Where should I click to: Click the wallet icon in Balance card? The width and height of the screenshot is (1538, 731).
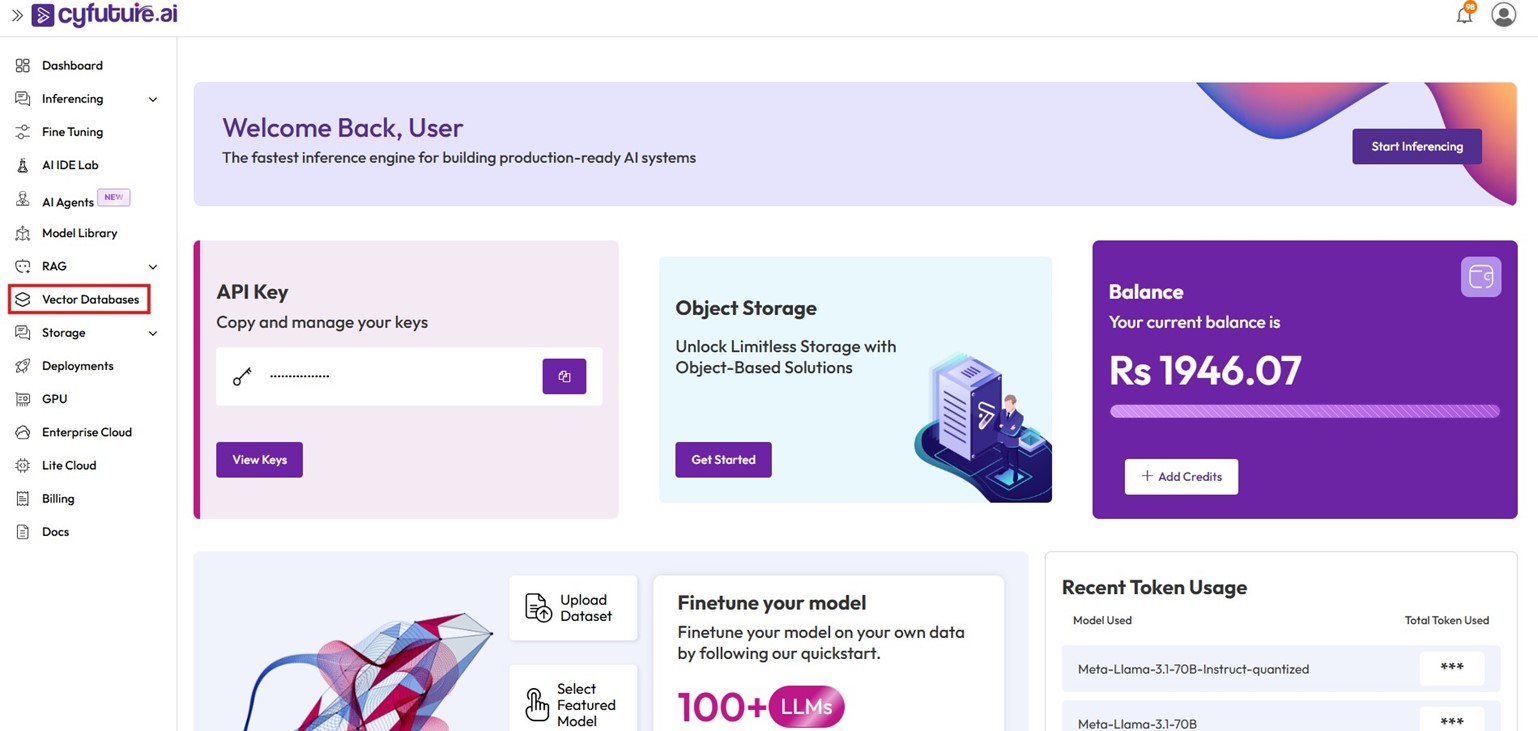pos(1480,277)
